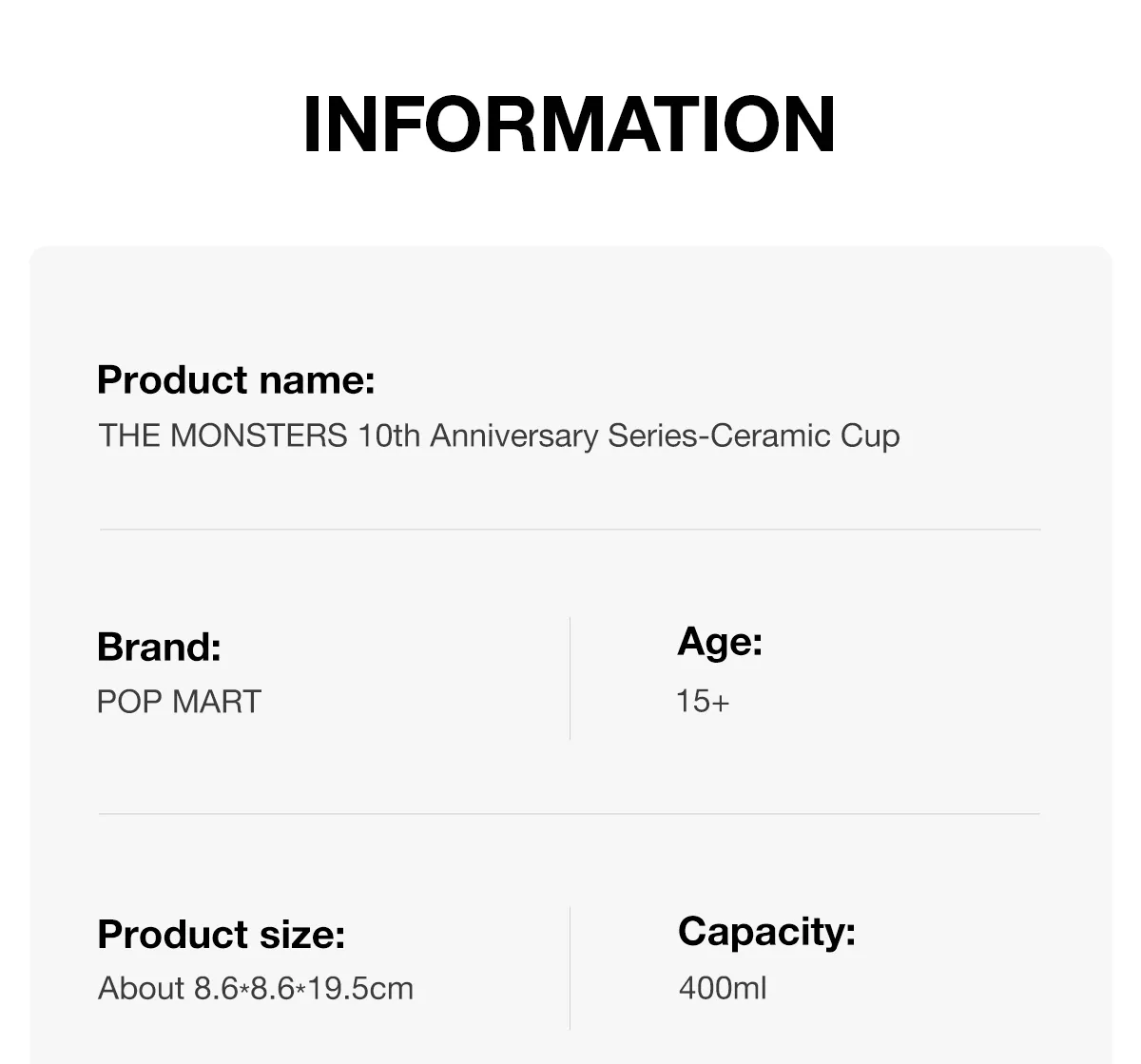
Task: Click the "15+" age value
Action: (x=703, y=702)
